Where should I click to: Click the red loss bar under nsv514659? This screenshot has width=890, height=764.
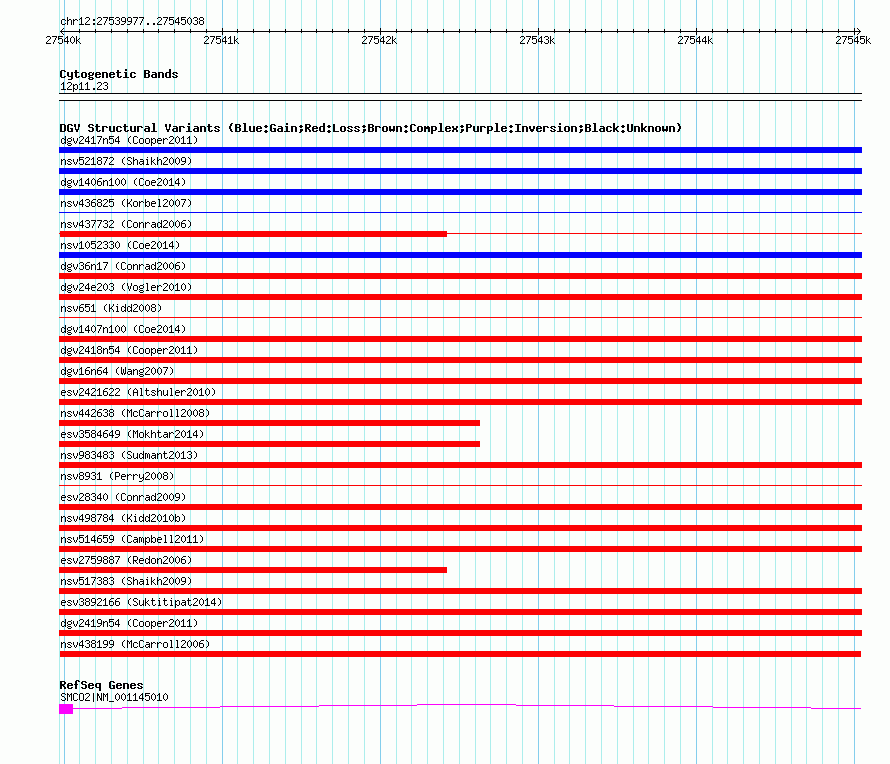pyautogui.click(x=460, y=549)
